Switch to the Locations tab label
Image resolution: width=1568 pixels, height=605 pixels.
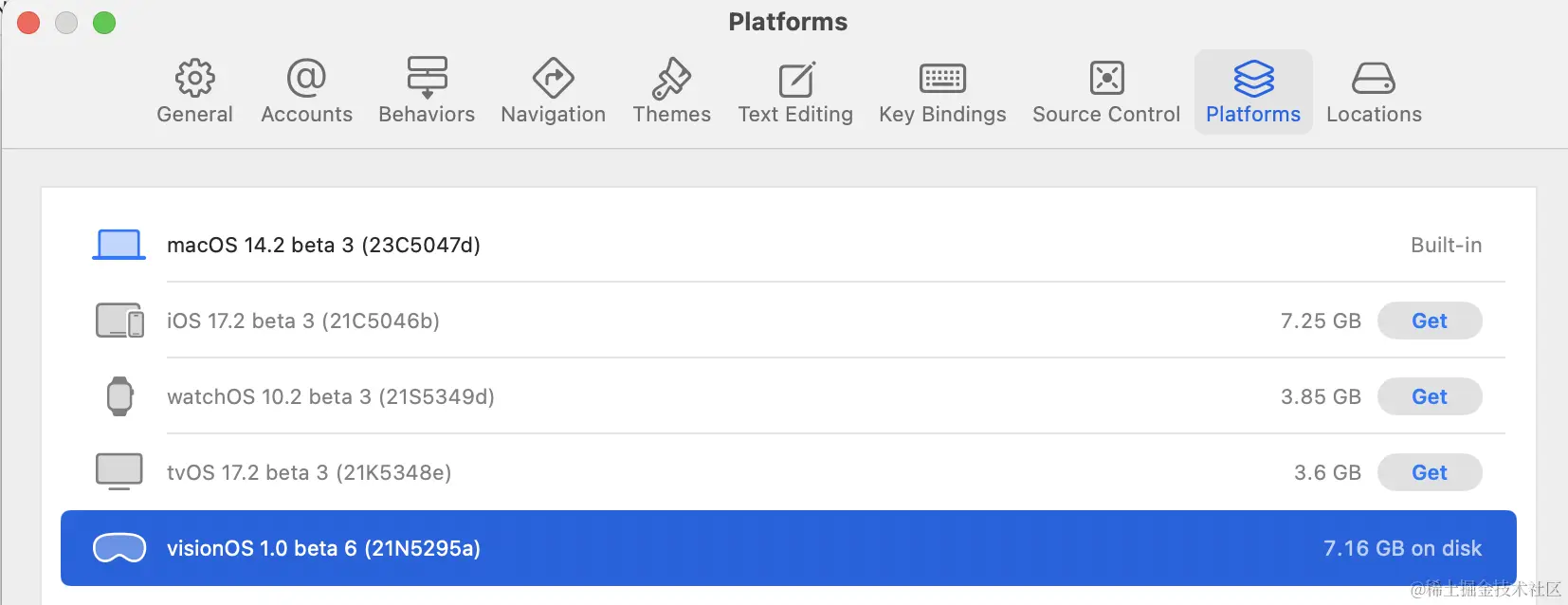[x=1374, y=115]
